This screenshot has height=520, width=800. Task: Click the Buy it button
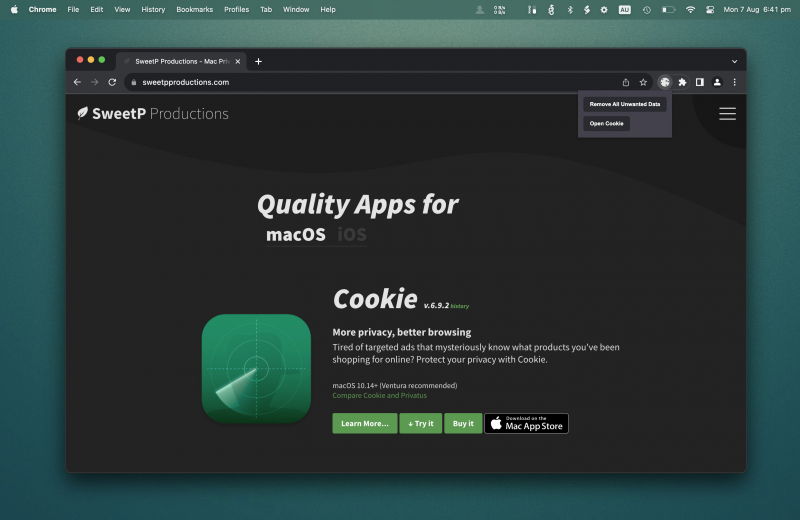[463, 424]
